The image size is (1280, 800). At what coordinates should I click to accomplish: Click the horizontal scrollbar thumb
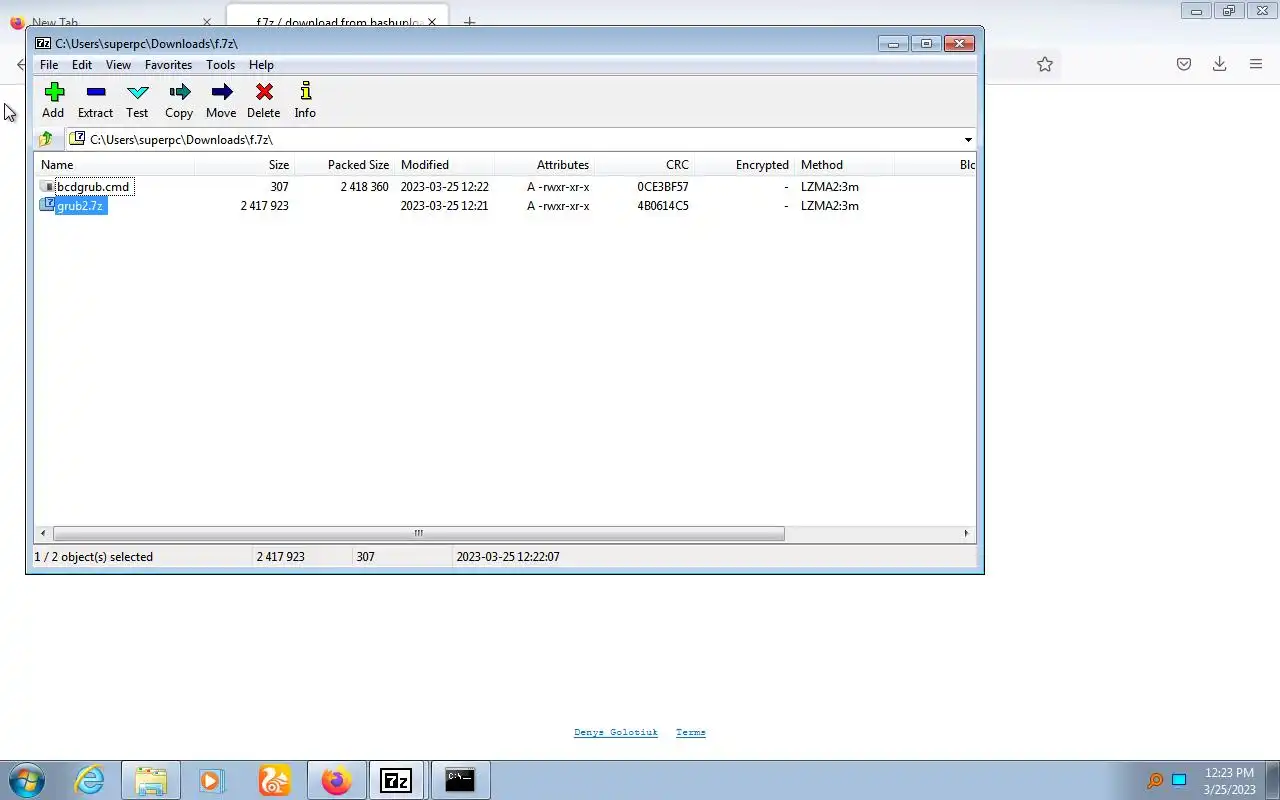click(418, 533)
